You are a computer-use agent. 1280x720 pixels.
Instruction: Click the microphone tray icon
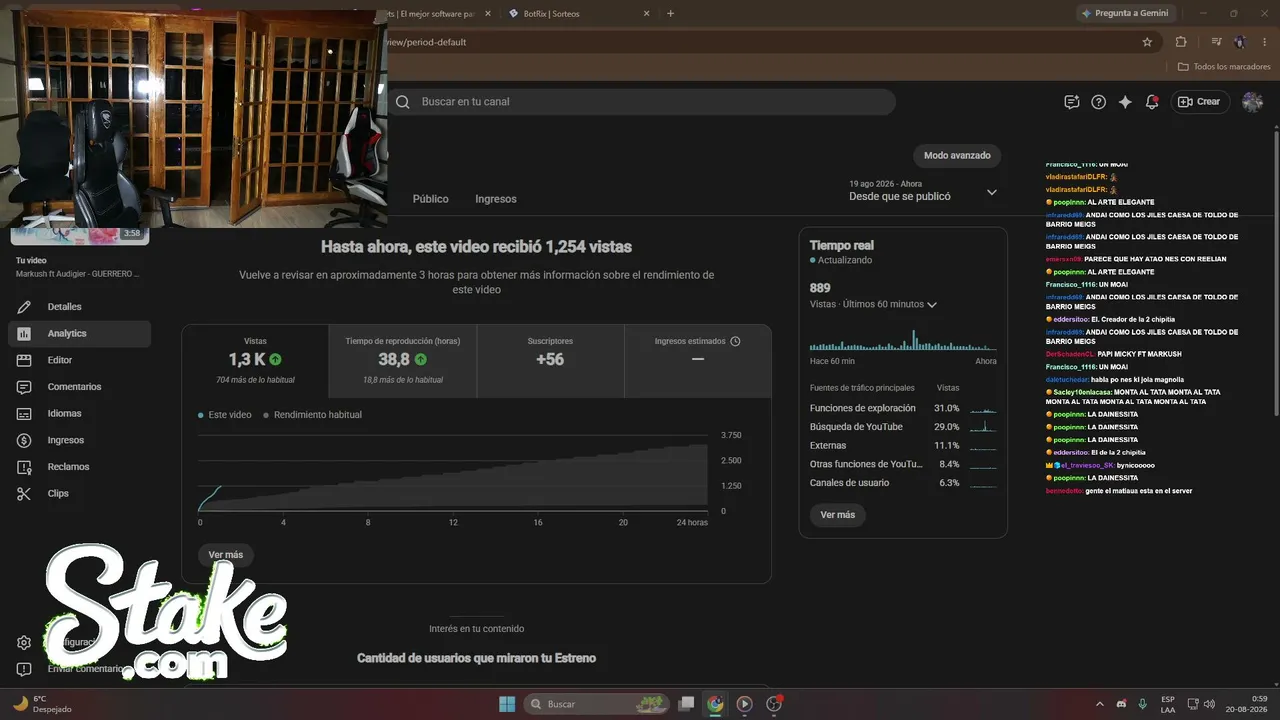tap(1143, 704)
